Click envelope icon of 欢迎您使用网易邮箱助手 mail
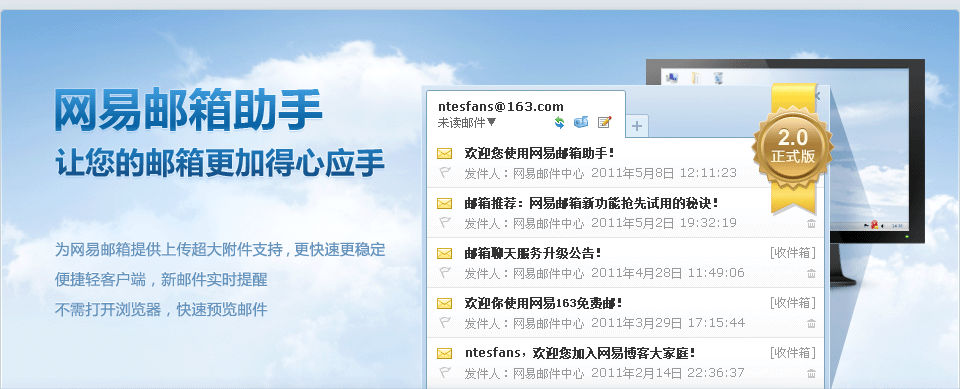Viewport: 960px width, 389px height. click(x=444, y=154)
